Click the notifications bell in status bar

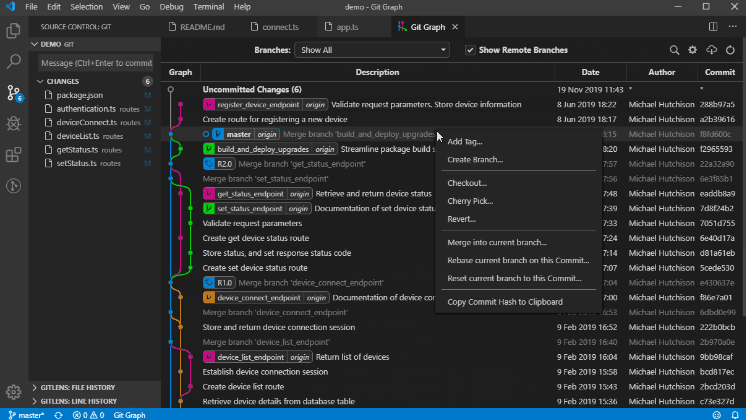pyautogui.click(x=735, y=415)
